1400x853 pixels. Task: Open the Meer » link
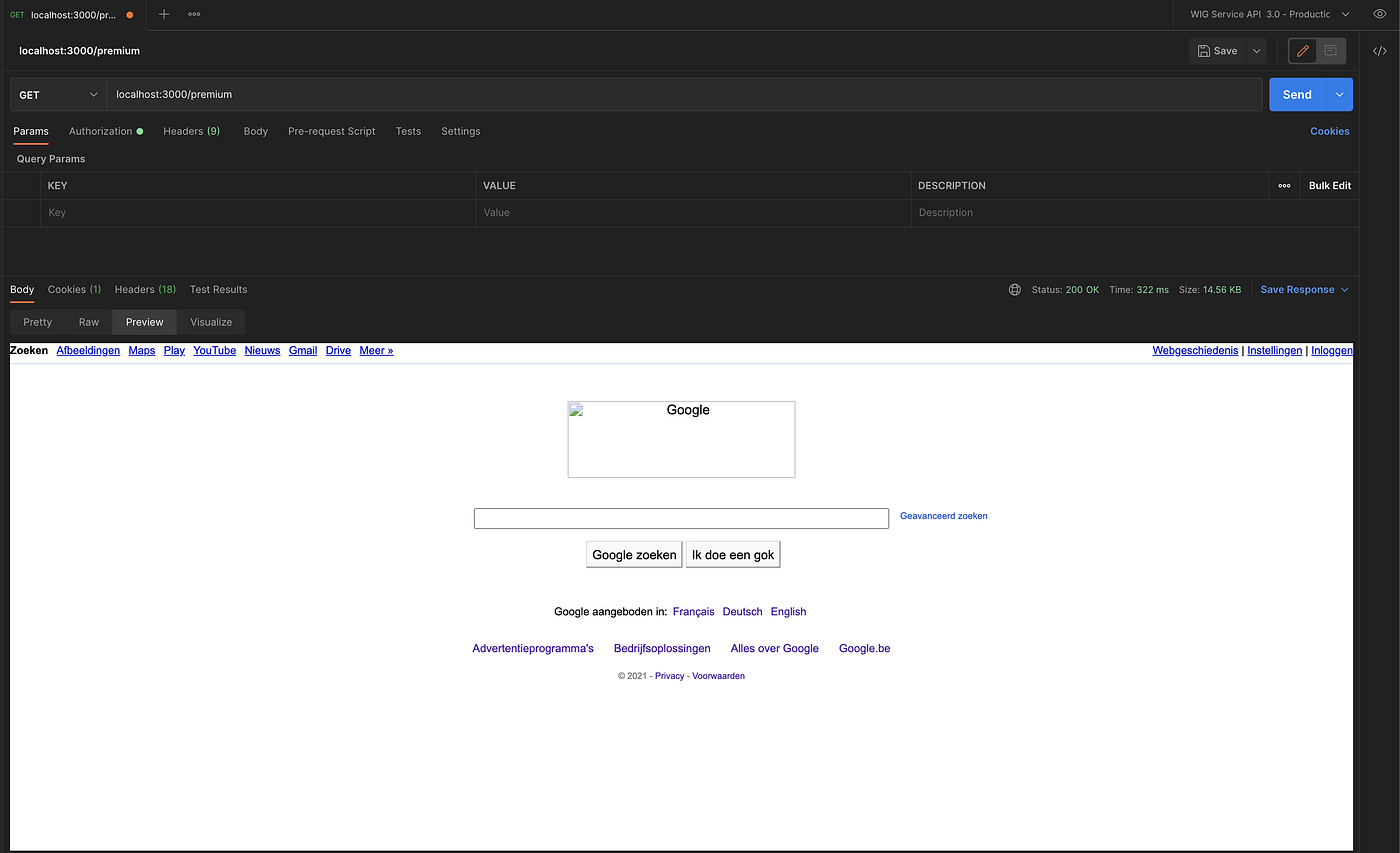(x=376, y=351)
